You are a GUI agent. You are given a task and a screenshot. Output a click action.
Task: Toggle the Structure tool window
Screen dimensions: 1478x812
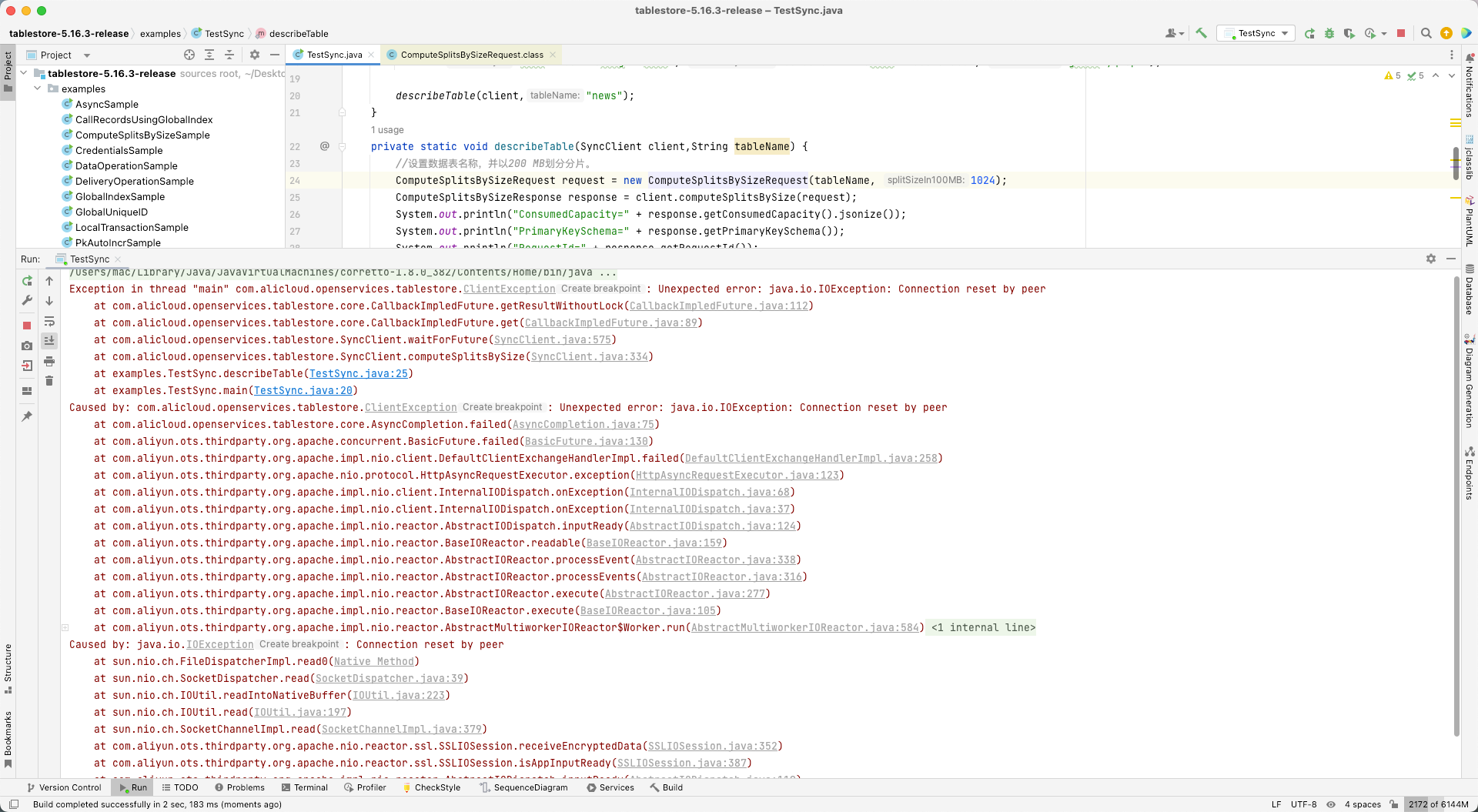pos(8,668)
